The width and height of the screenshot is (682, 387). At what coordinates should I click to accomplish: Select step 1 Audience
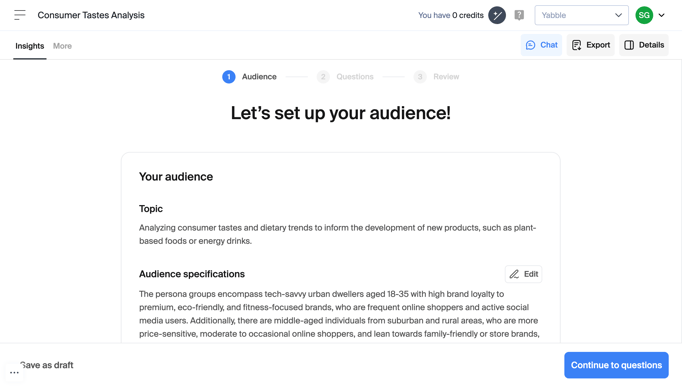[x=249, y=77]
